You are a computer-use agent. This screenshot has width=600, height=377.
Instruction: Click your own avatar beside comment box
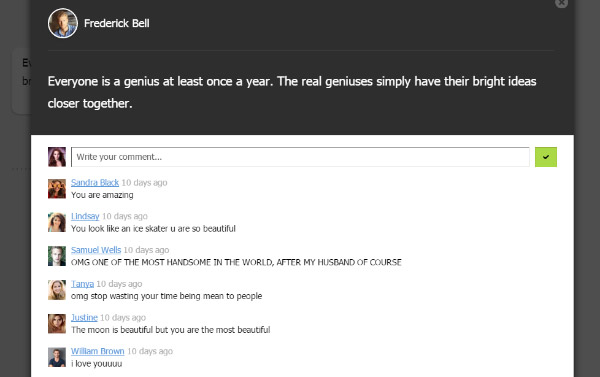pyautogui.click(x=57, y=157)
